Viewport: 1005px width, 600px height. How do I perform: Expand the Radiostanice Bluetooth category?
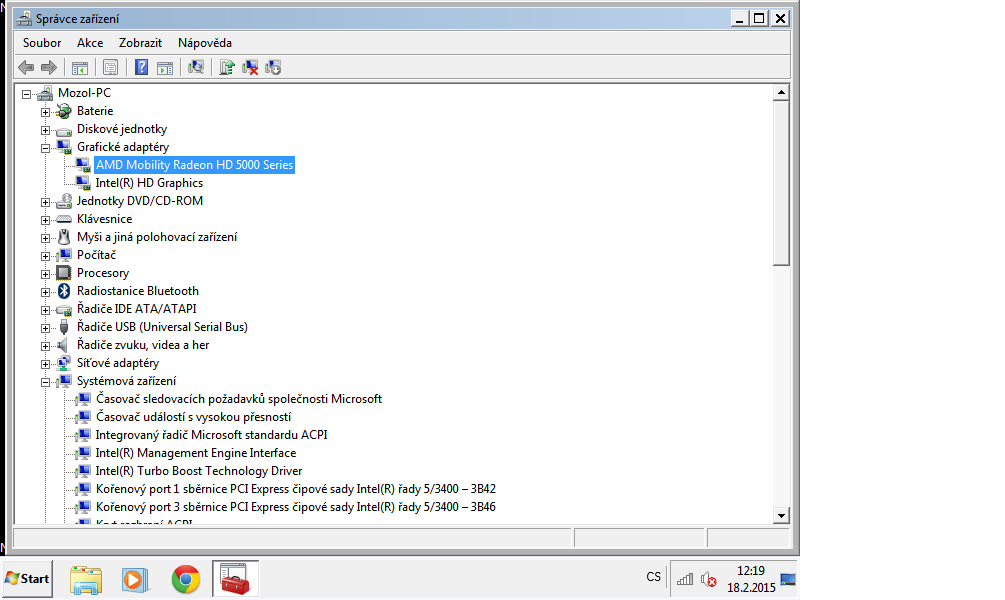[46, 292]
